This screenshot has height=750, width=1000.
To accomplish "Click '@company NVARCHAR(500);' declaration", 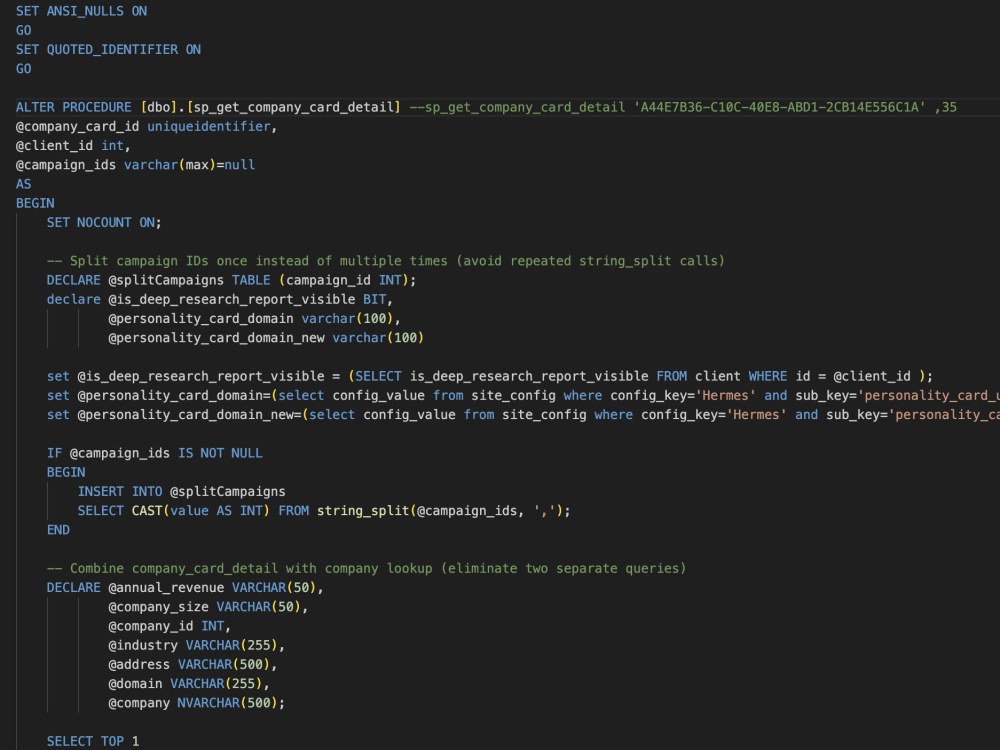I will [196, 702].
